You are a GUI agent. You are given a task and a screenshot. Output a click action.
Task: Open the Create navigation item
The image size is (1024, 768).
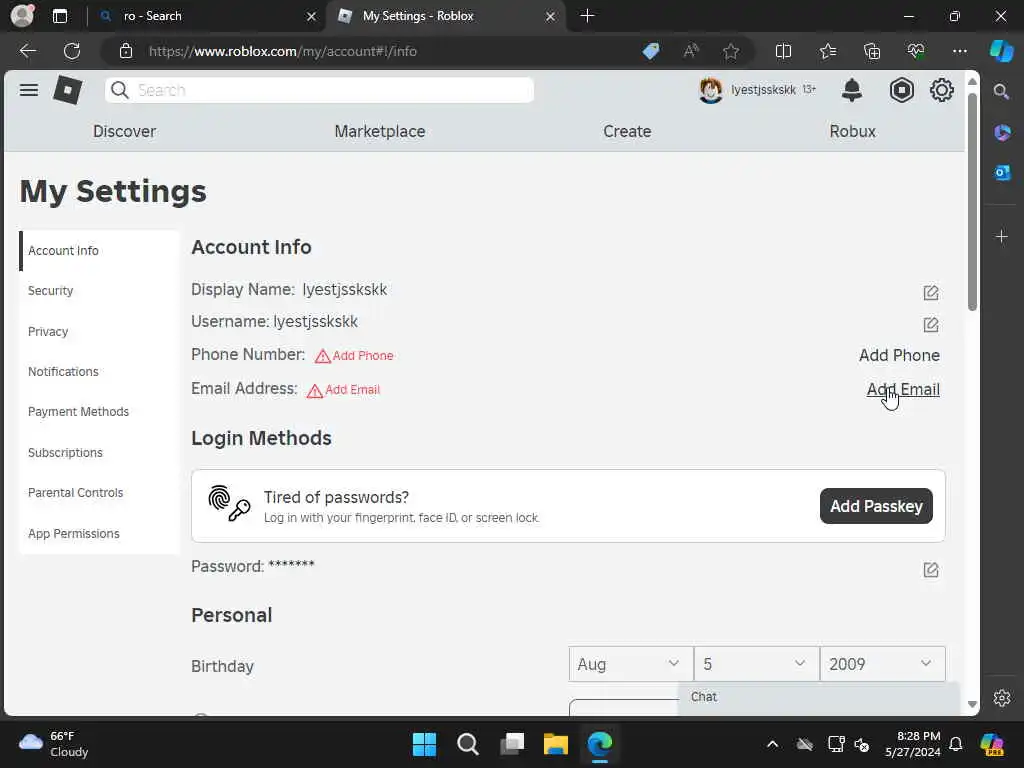click(x=627, y=131)
